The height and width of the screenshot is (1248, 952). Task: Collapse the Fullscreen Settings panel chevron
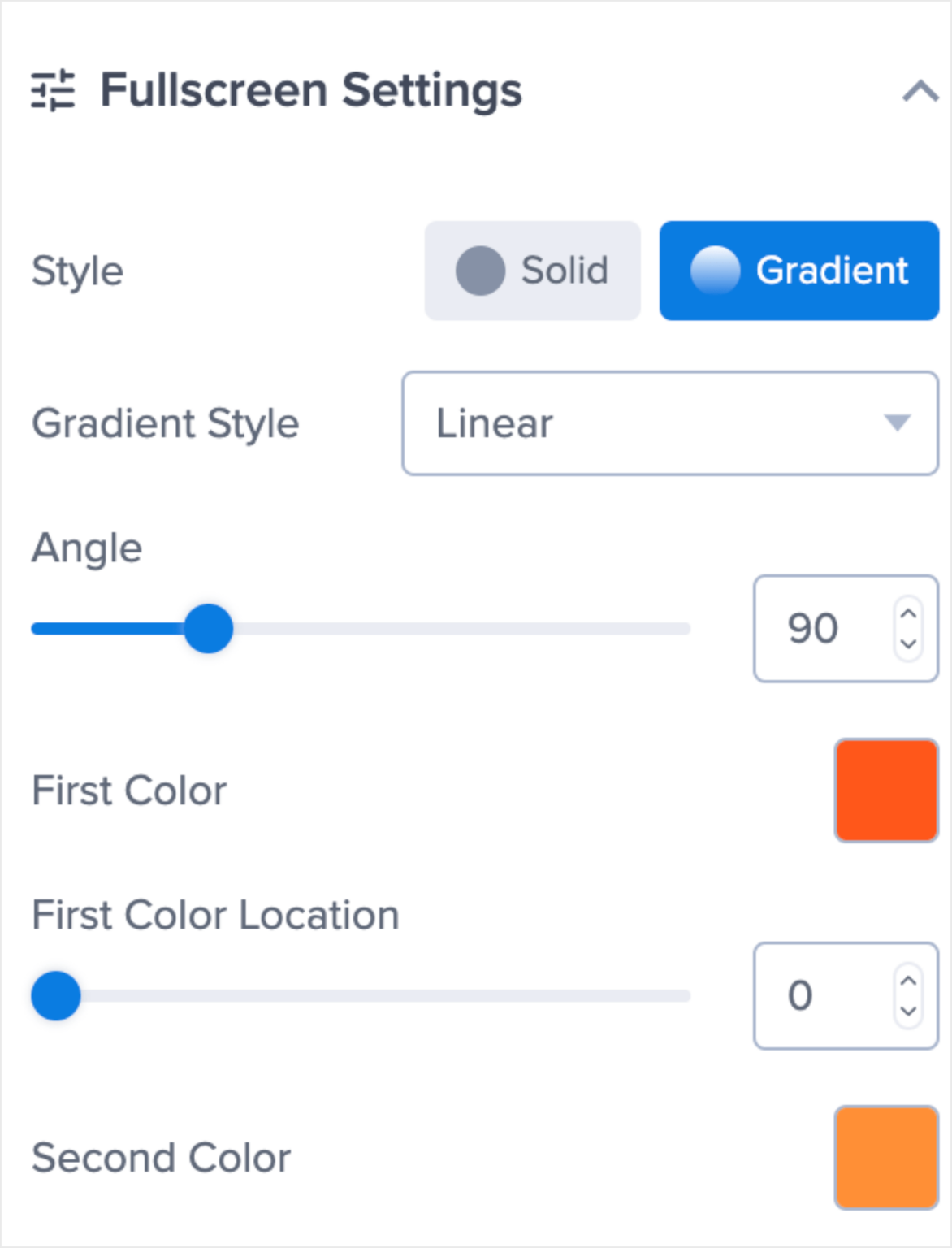tap(920, 91)
